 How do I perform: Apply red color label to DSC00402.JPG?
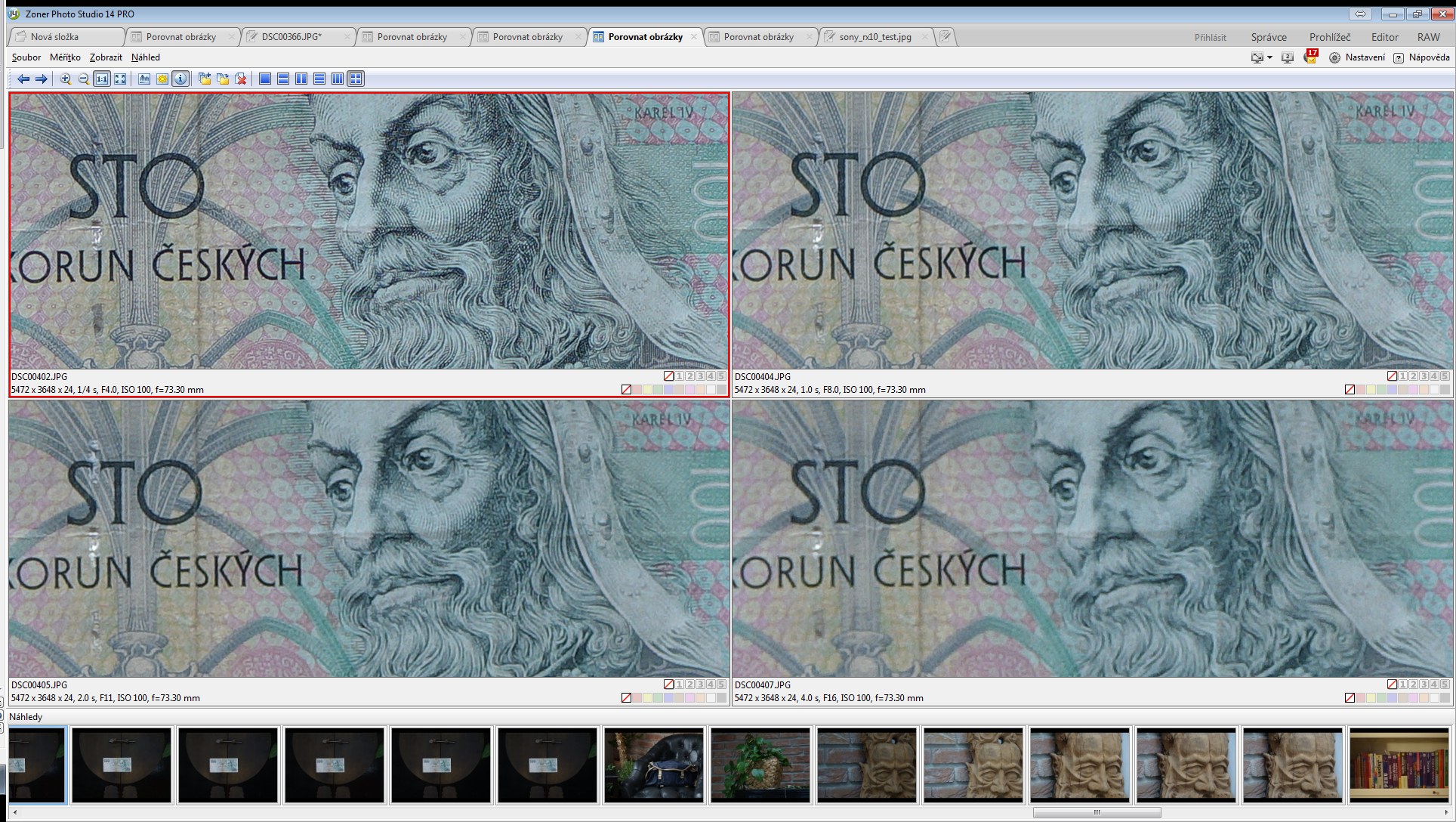tap(637, 390)
